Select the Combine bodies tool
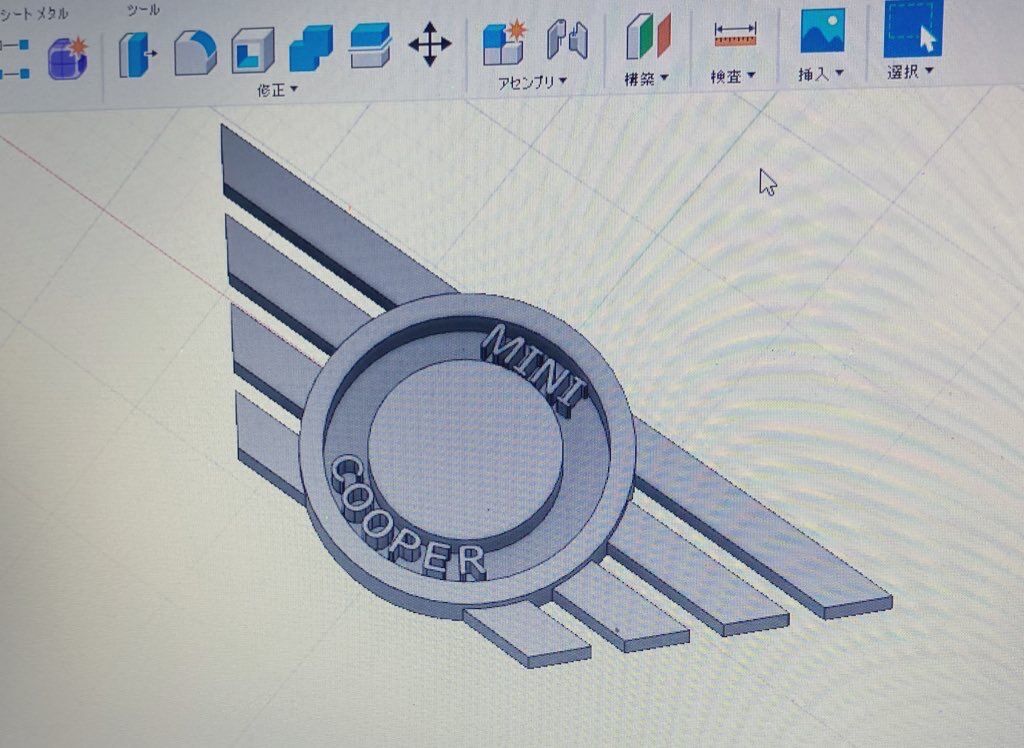Screen dimensions: 1024x748 [311, 47]
